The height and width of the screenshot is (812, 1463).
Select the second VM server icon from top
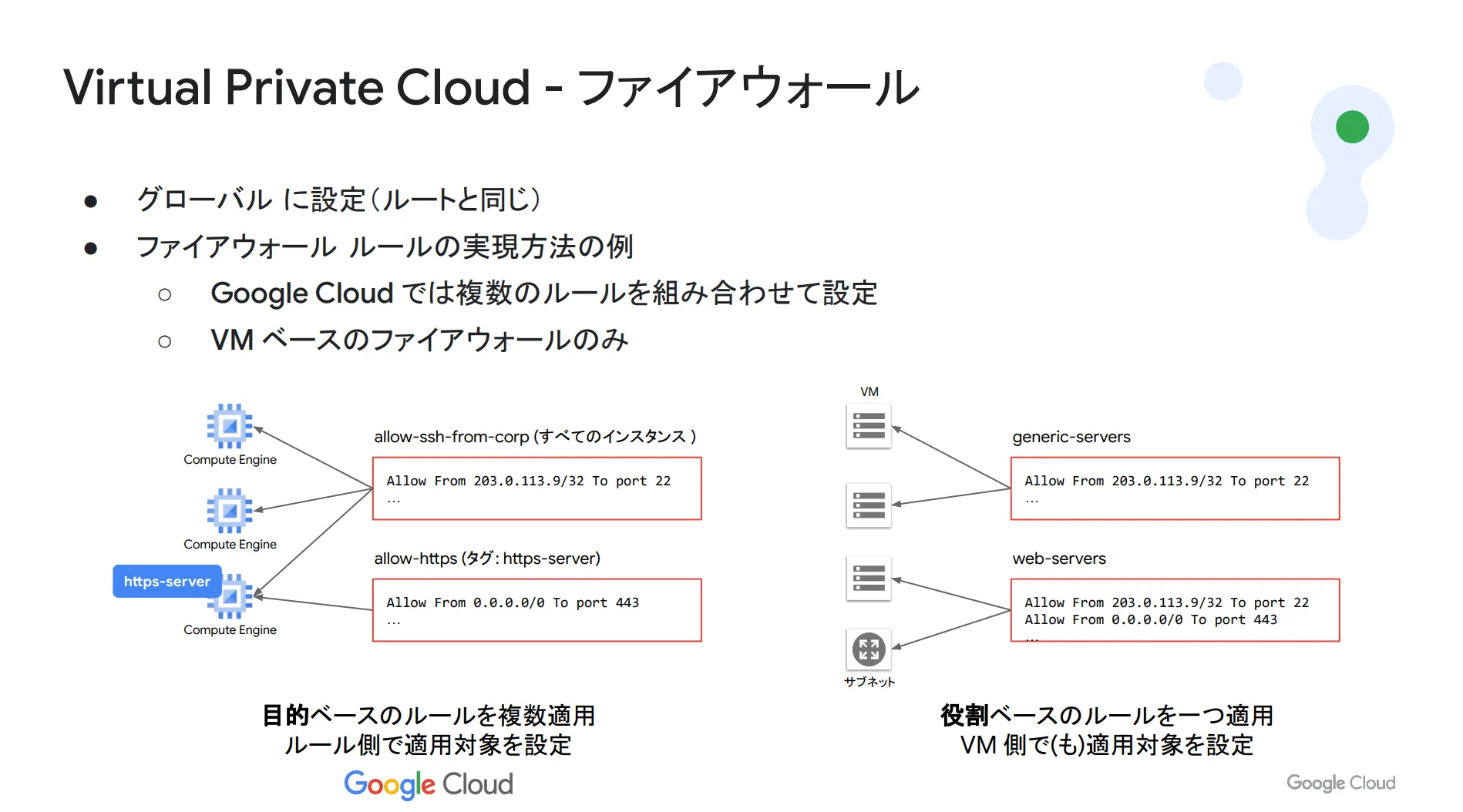point(869,505)
